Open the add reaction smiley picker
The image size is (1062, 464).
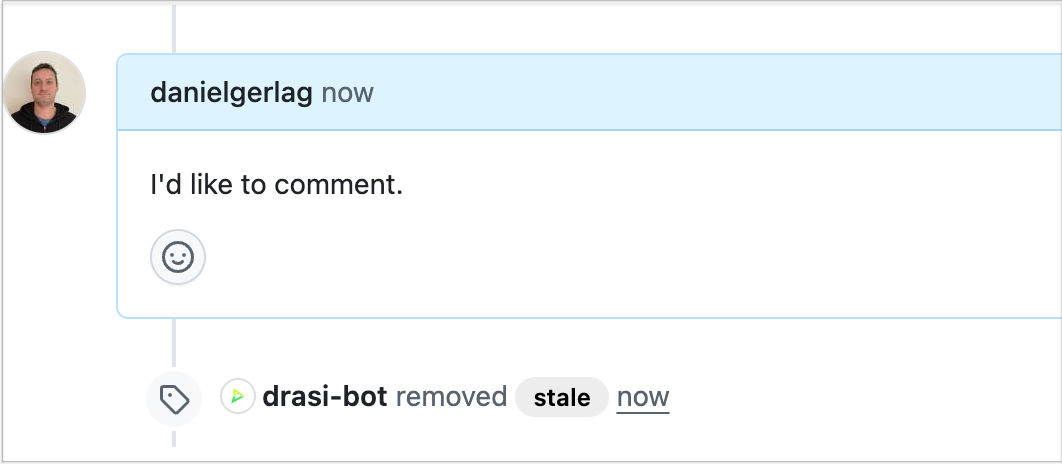(x=178, y=258)
